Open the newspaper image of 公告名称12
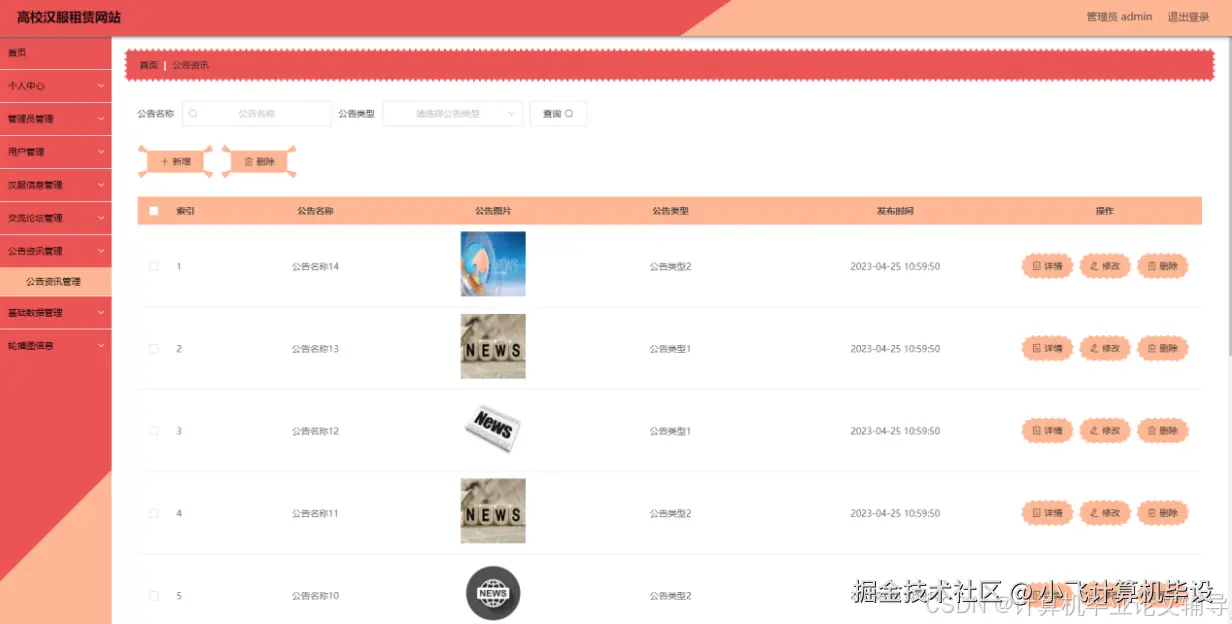 tap(493, 429)
